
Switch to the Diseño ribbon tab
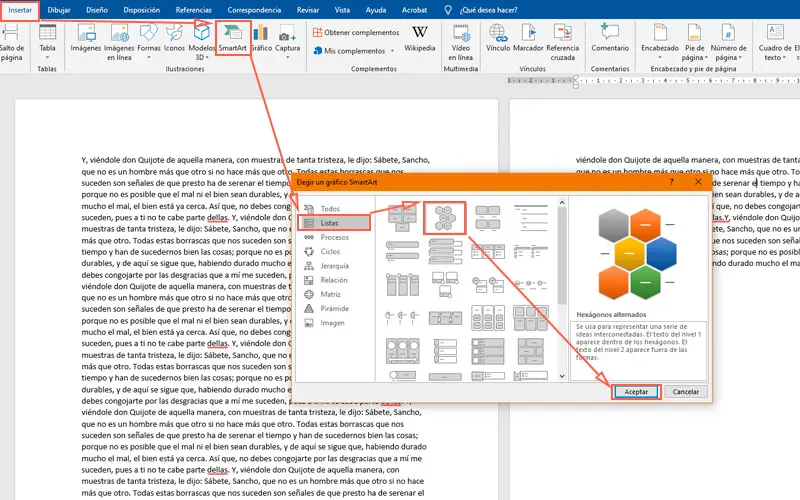click(x=97, y=9)
